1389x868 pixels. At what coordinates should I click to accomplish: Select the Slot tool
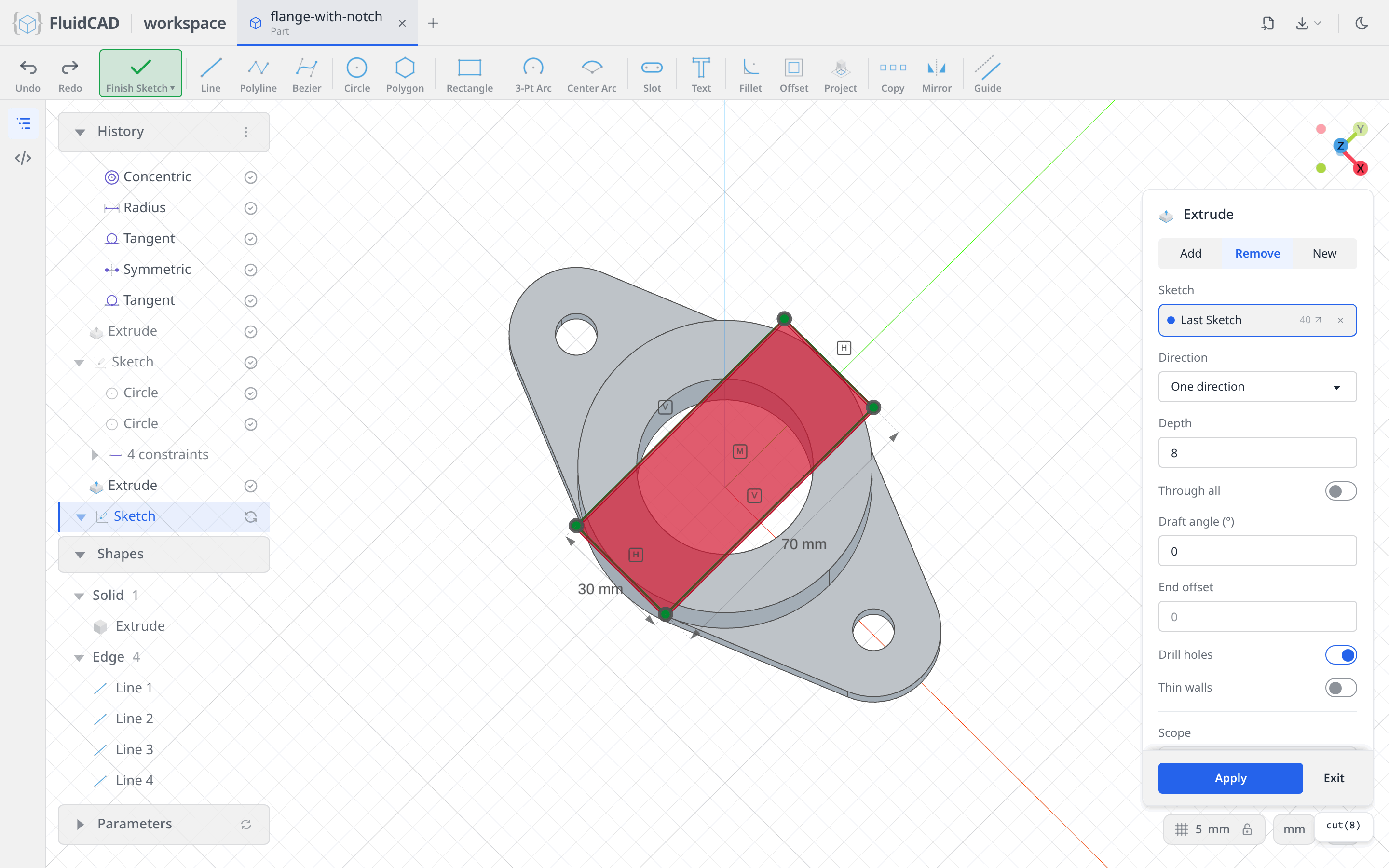pos(652,74)
